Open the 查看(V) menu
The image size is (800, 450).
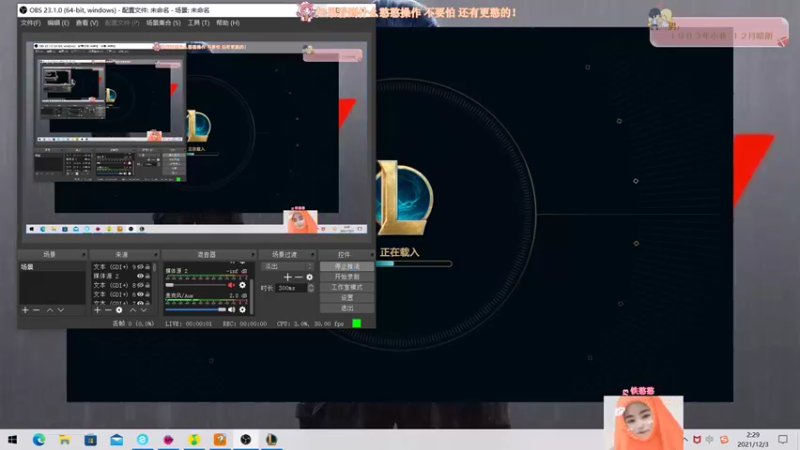(87, 23)
